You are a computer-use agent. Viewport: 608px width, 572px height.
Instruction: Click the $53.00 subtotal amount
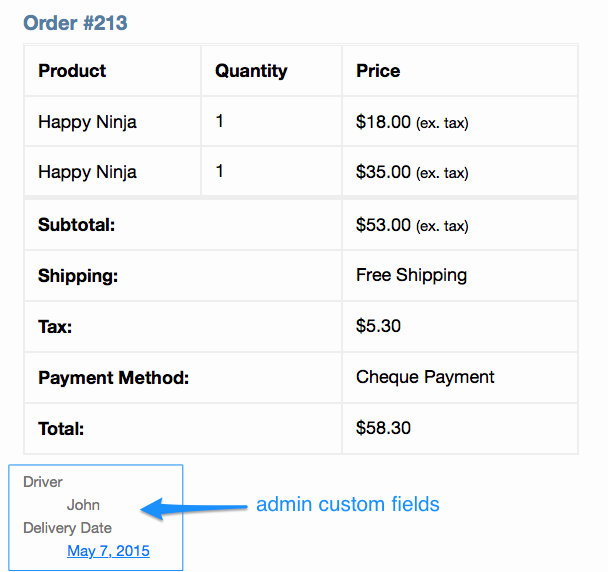(412, 225)
